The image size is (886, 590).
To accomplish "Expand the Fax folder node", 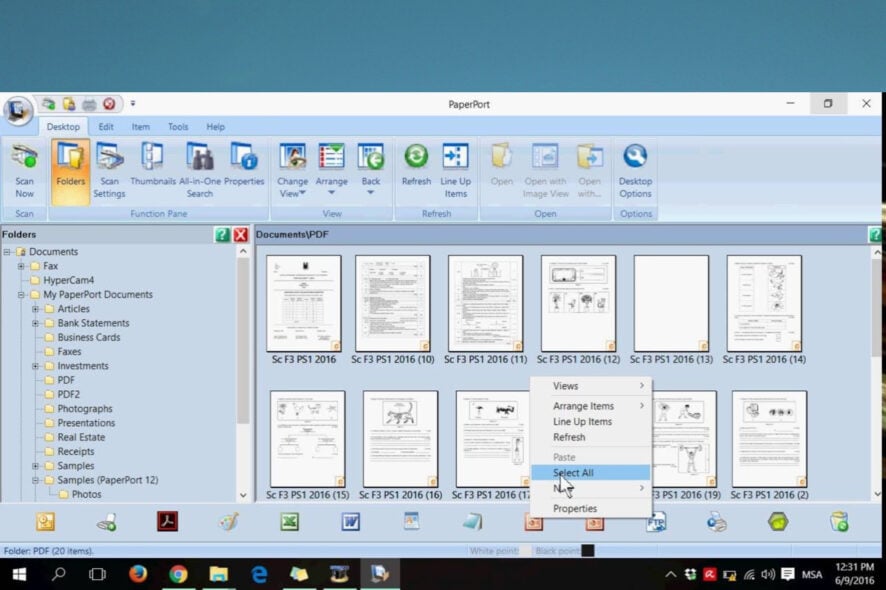I will pos(21,266).
